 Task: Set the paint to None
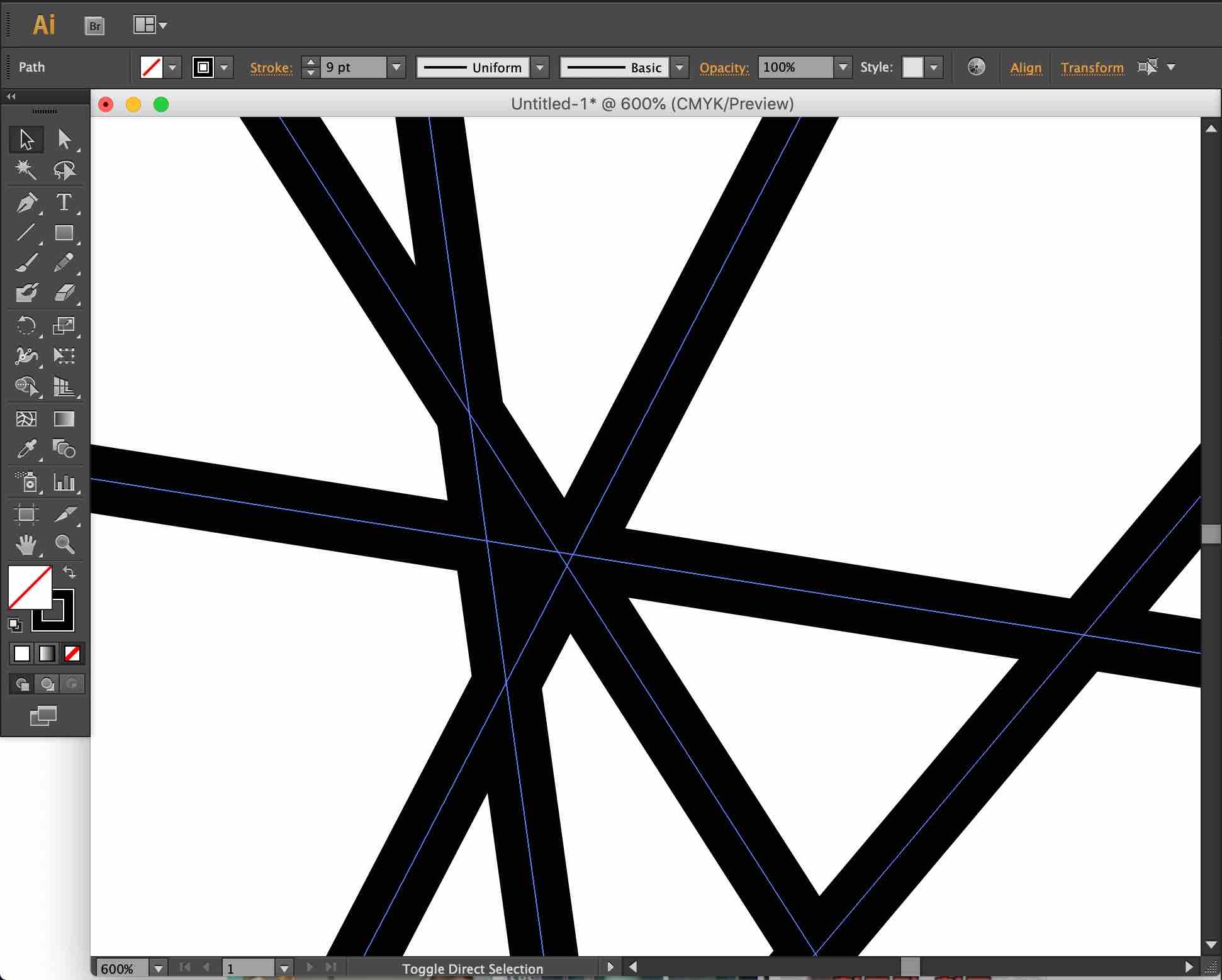pos(72,654)
